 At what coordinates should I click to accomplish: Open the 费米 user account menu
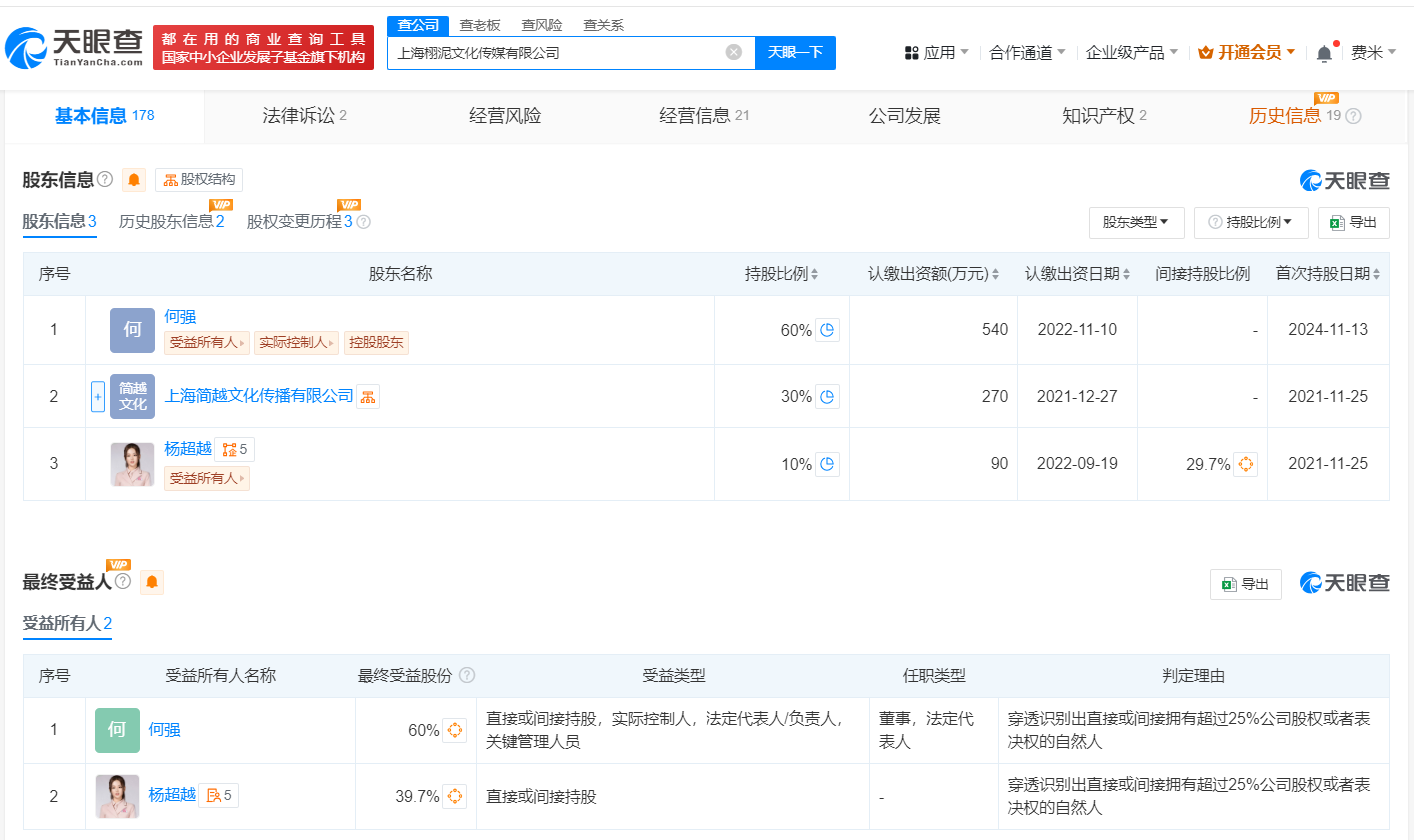[x=1373, y=53]
